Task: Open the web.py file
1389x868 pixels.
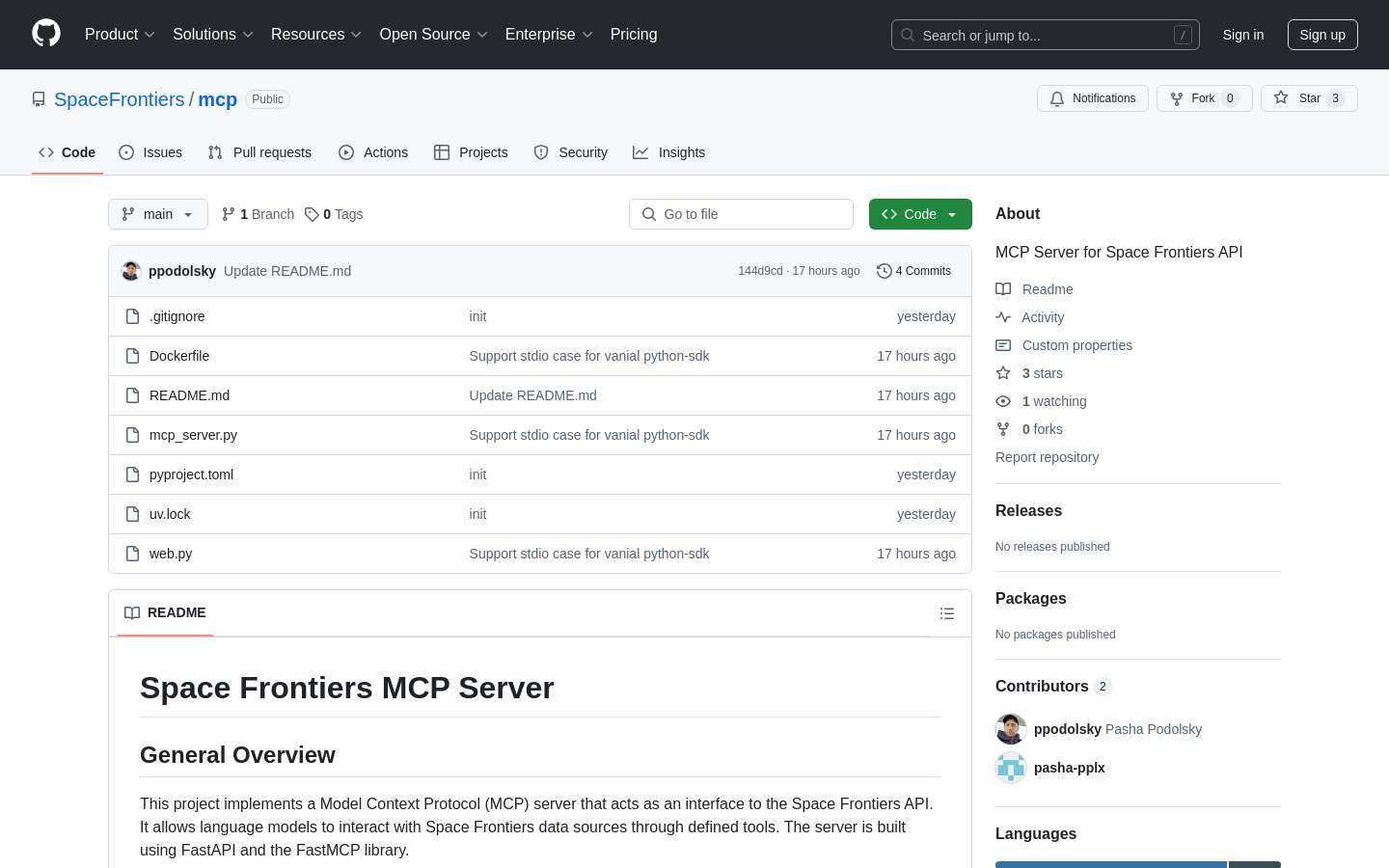Action: [171, 554]
